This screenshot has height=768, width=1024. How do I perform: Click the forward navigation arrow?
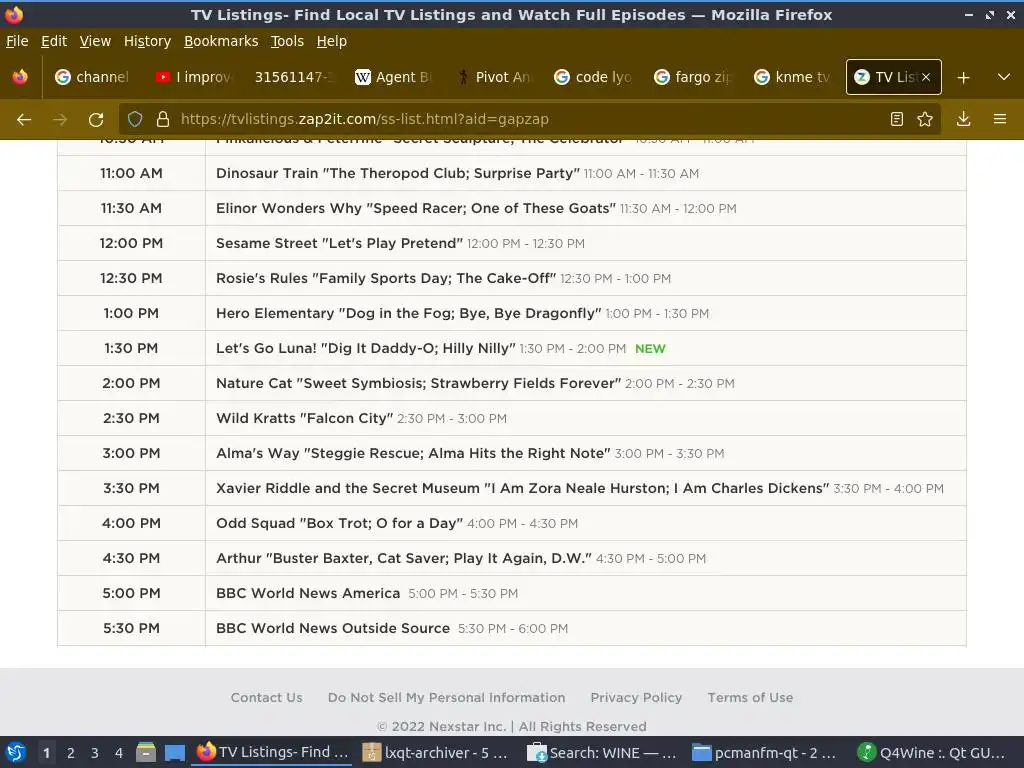click(60, 120)
